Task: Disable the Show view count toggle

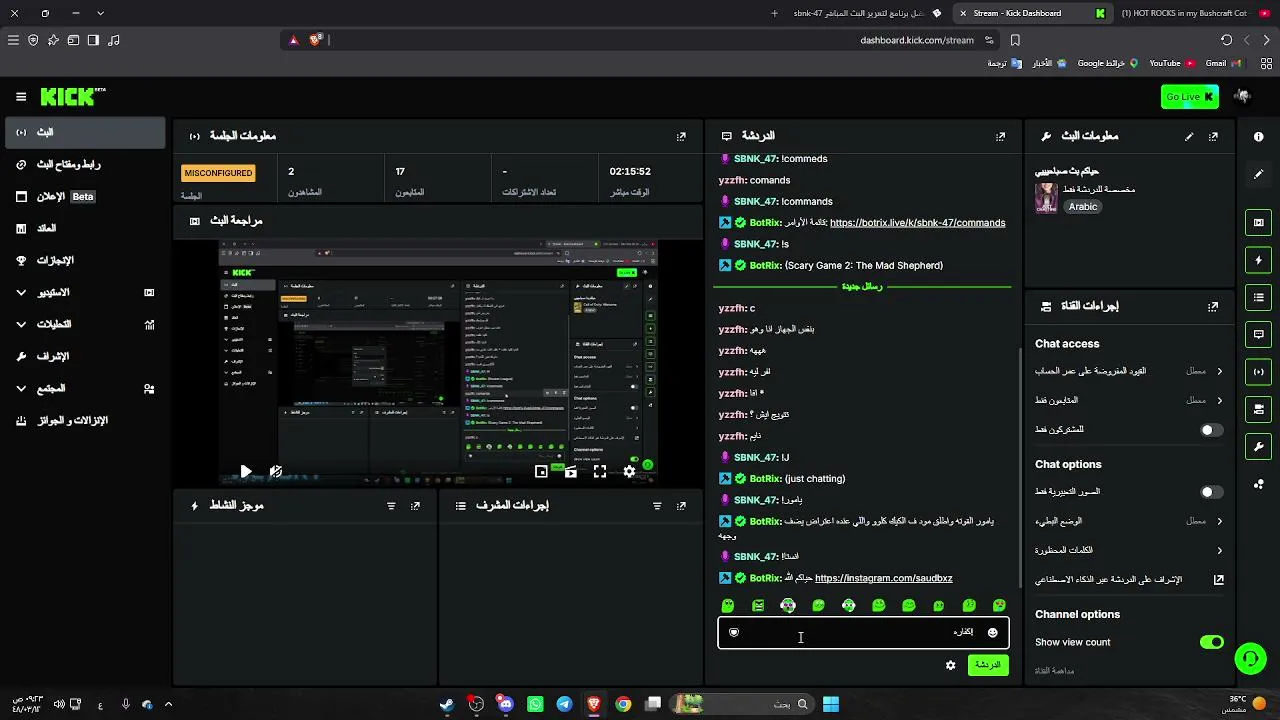Action: (x=1211, y=642)
